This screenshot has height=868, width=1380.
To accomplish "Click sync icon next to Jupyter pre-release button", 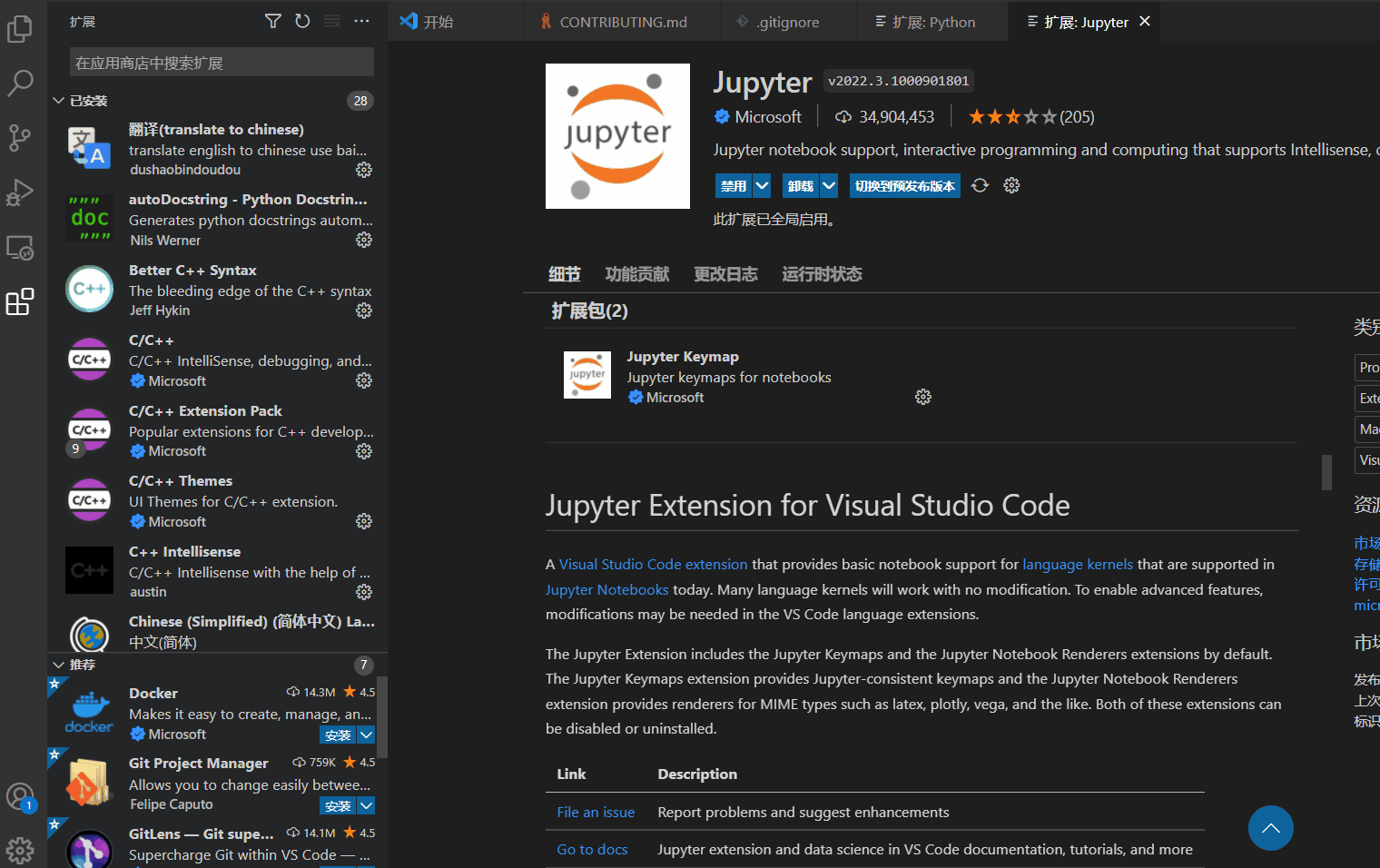I will click(980, 185).
